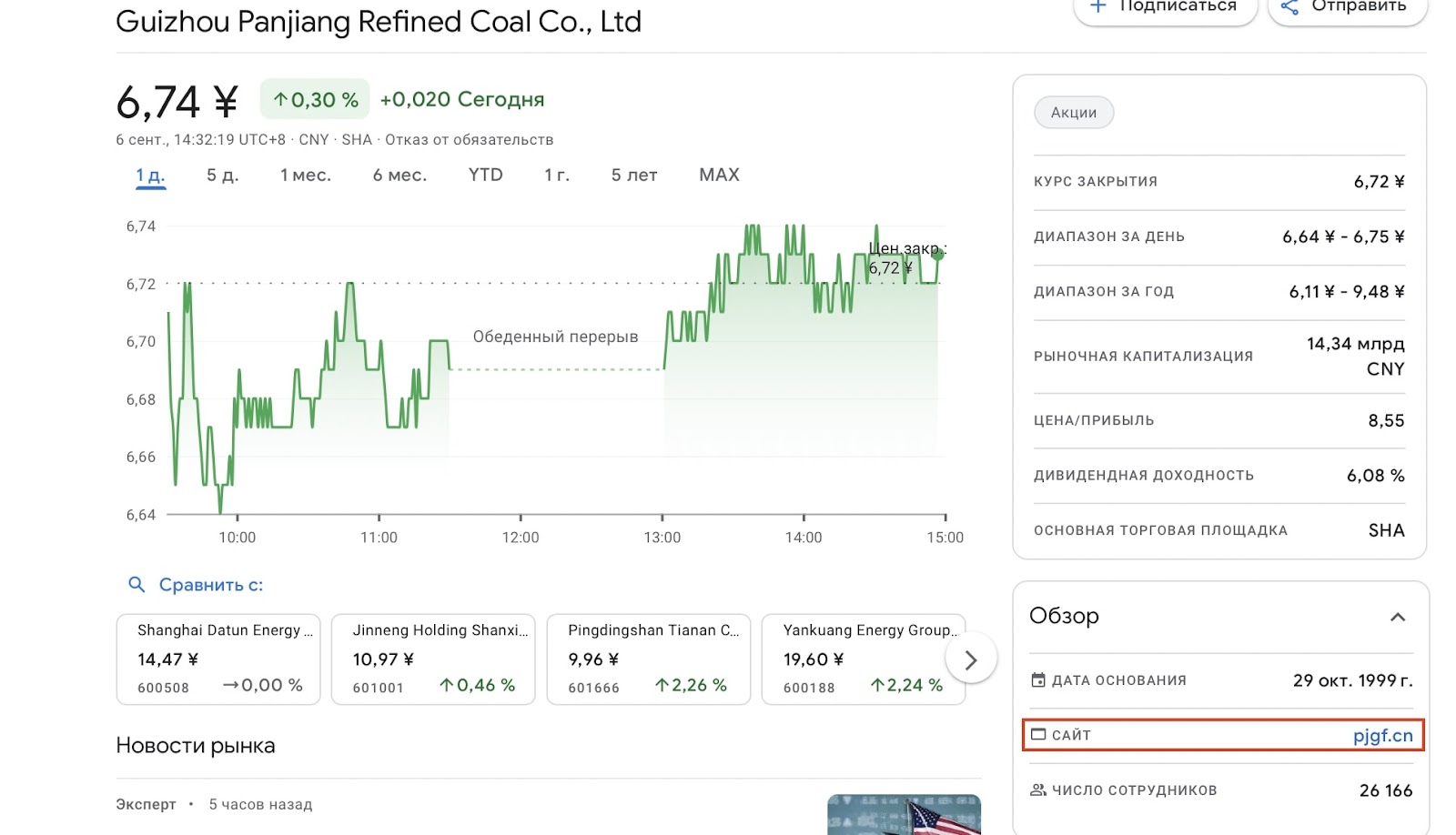The width and height of the screenshot is (1456, 835).
Task: Switch chart to 1 мес. range
Action: 306,175
